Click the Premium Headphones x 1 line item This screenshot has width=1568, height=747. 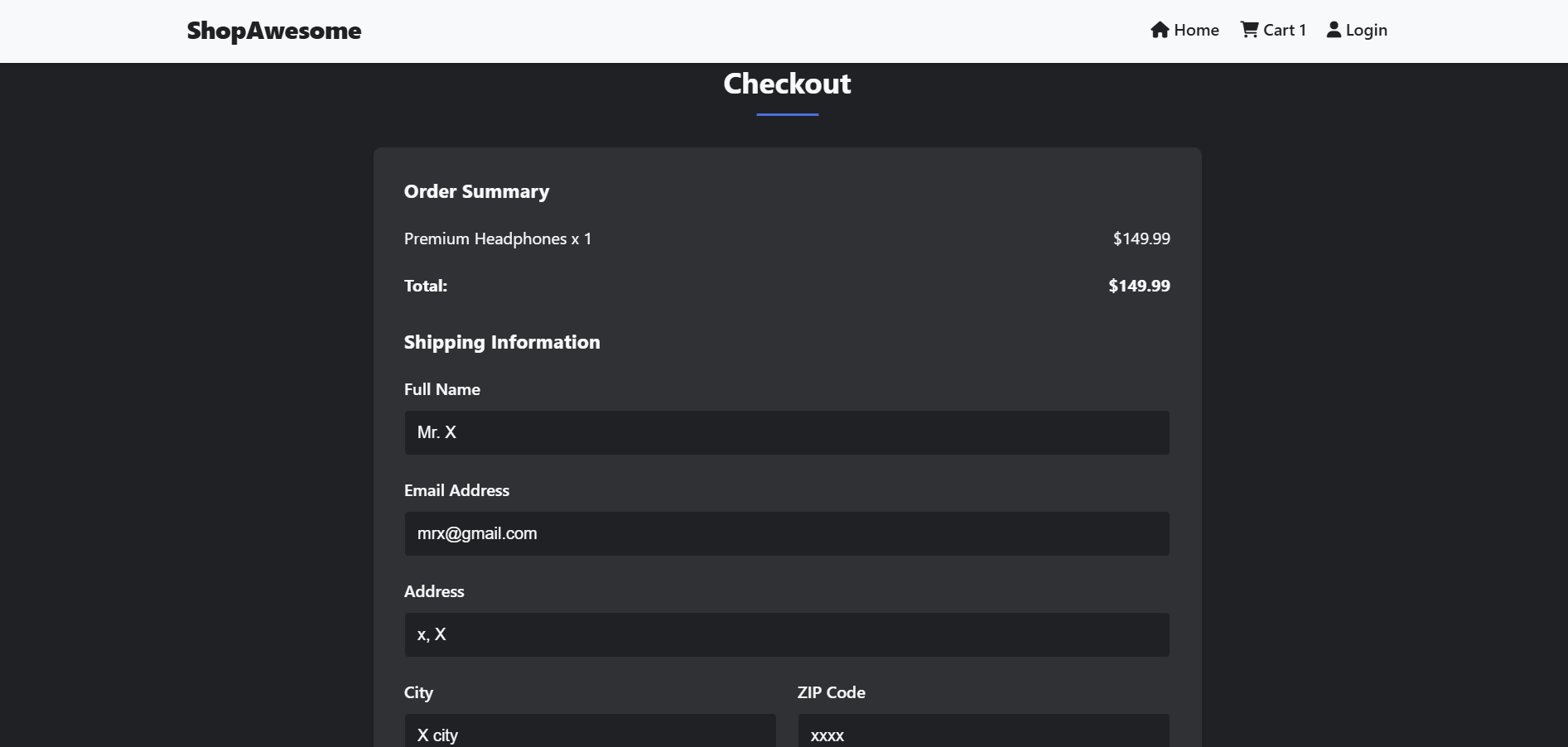498,239
